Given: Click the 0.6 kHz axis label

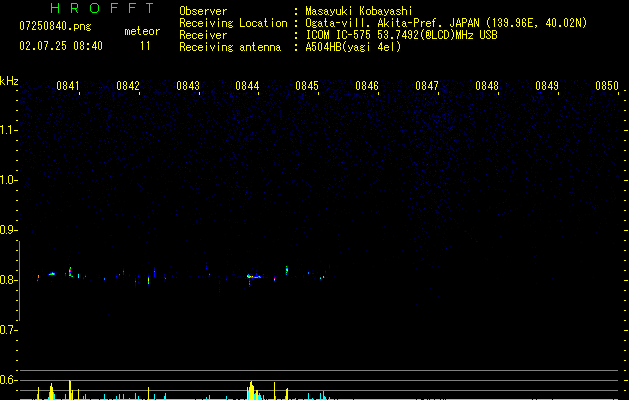Looking at the screenshot, I should point(9,380).
